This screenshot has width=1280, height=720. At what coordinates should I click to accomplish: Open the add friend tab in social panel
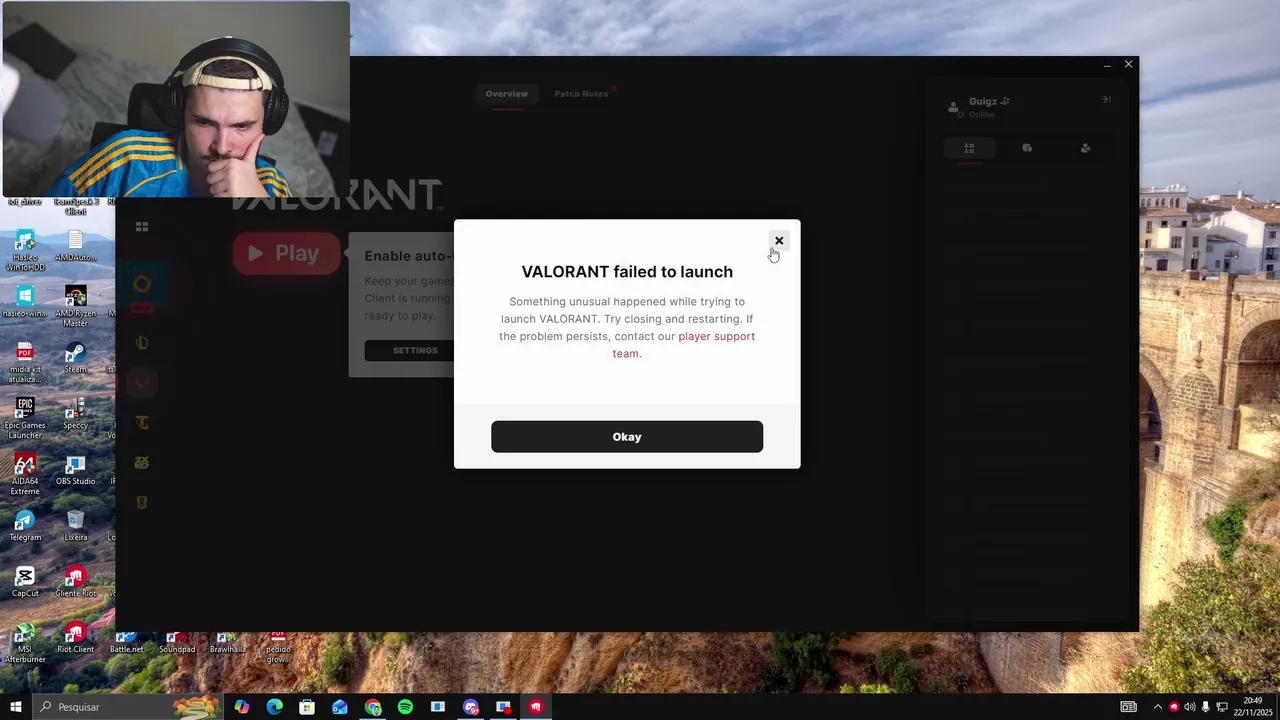click(x=1085, y=148)
